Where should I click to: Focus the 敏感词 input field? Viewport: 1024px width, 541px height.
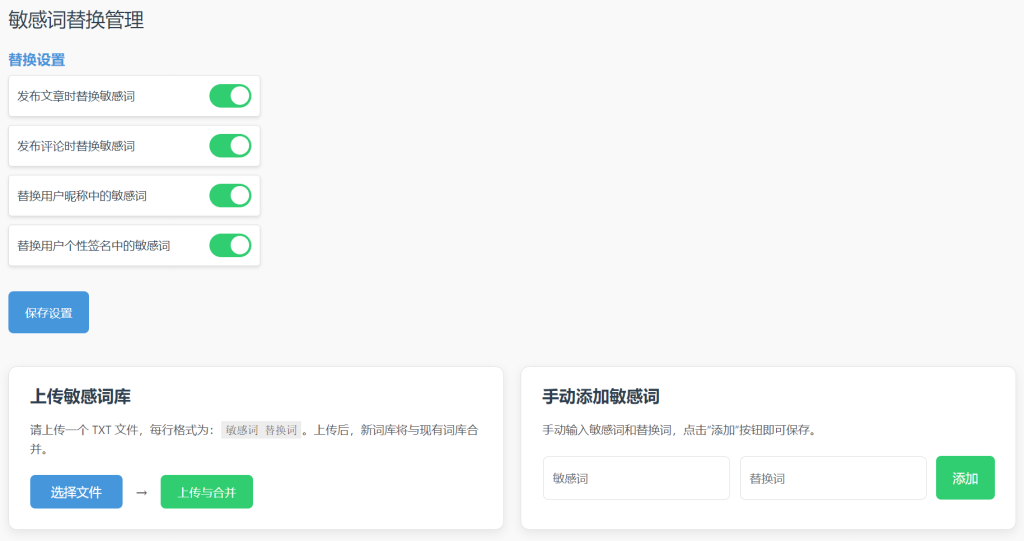(636, 478)
